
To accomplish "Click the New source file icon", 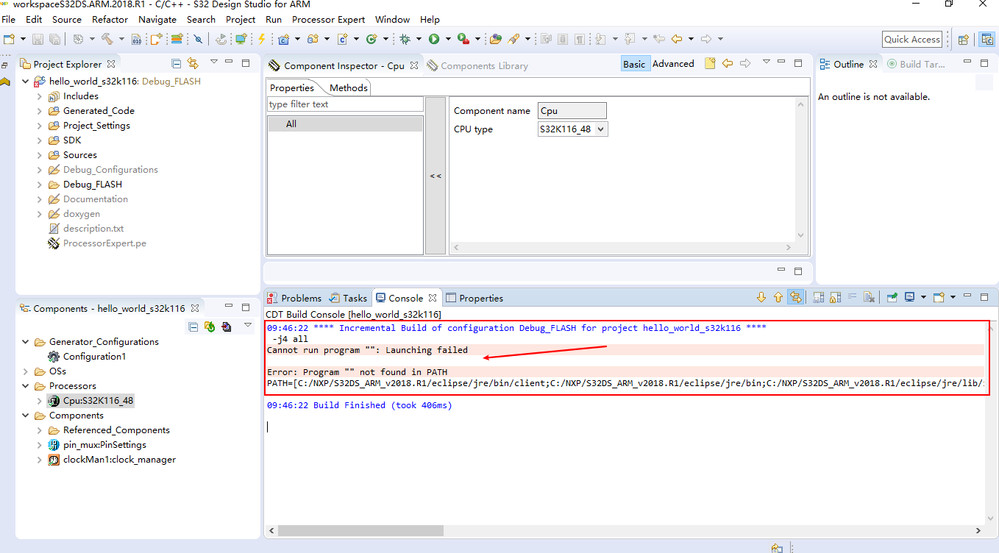I will click(x=342, y=39).
